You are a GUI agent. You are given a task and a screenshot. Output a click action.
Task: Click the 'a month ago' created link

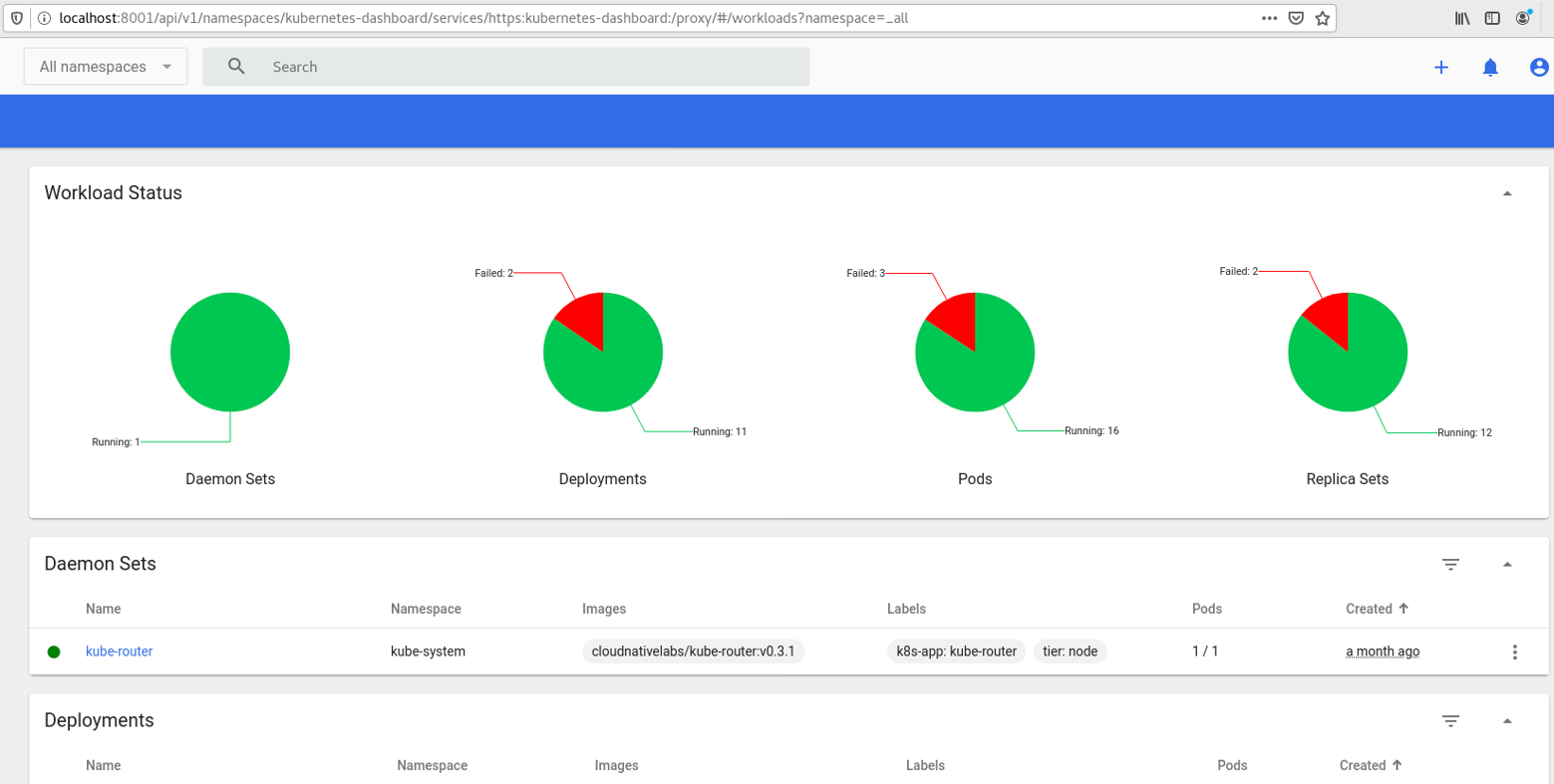coord(1382,652)
